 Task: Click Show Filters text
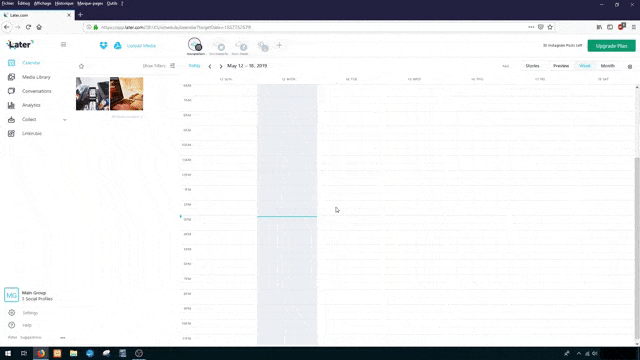154,66
